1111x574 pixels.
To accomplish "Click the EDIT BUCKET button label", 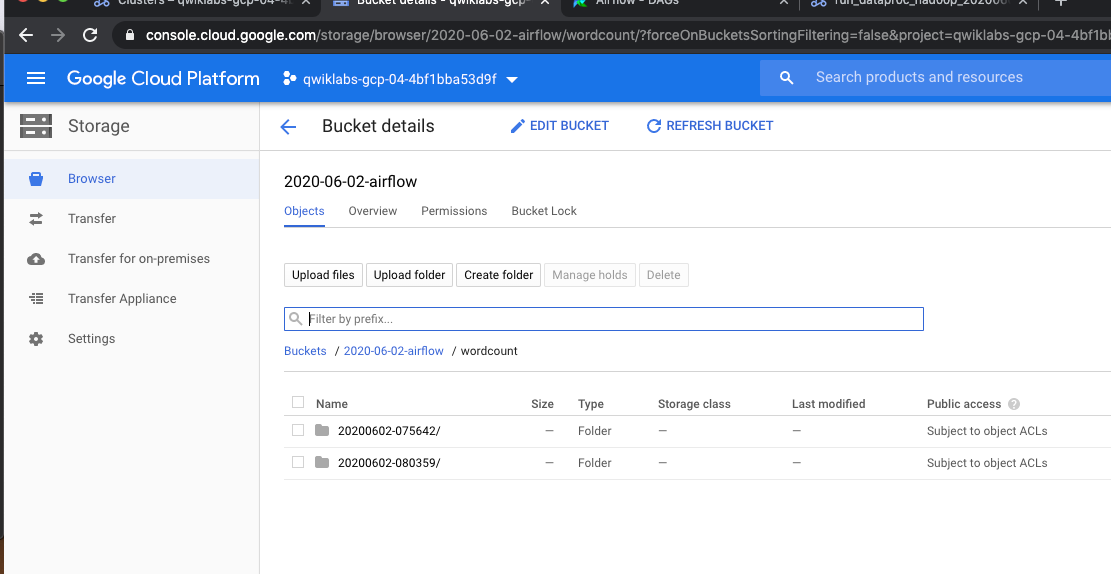I will (x=569, y=125).
